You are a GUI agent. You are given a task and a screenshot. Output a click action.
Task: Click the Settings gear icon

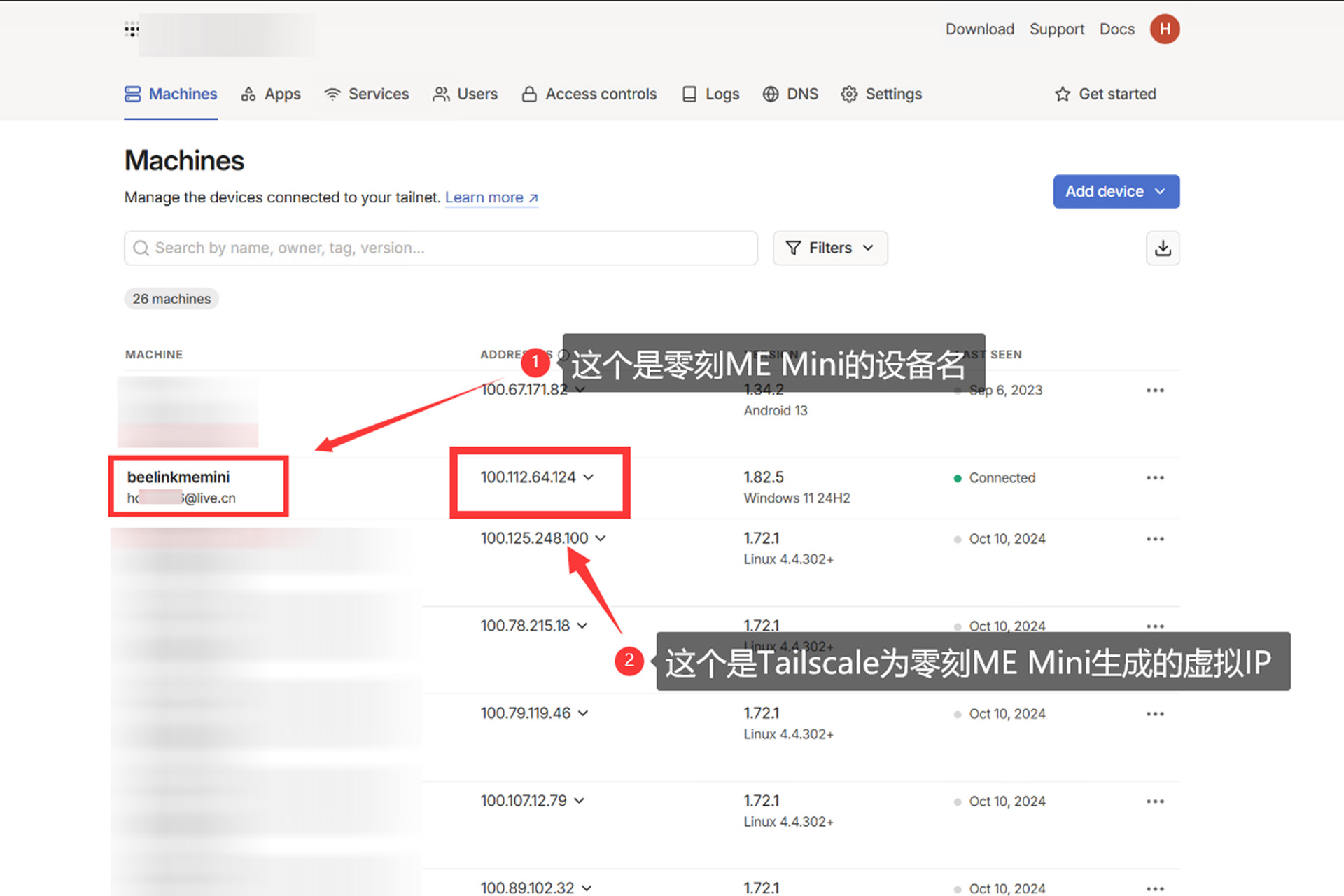[x=849, y=94]
